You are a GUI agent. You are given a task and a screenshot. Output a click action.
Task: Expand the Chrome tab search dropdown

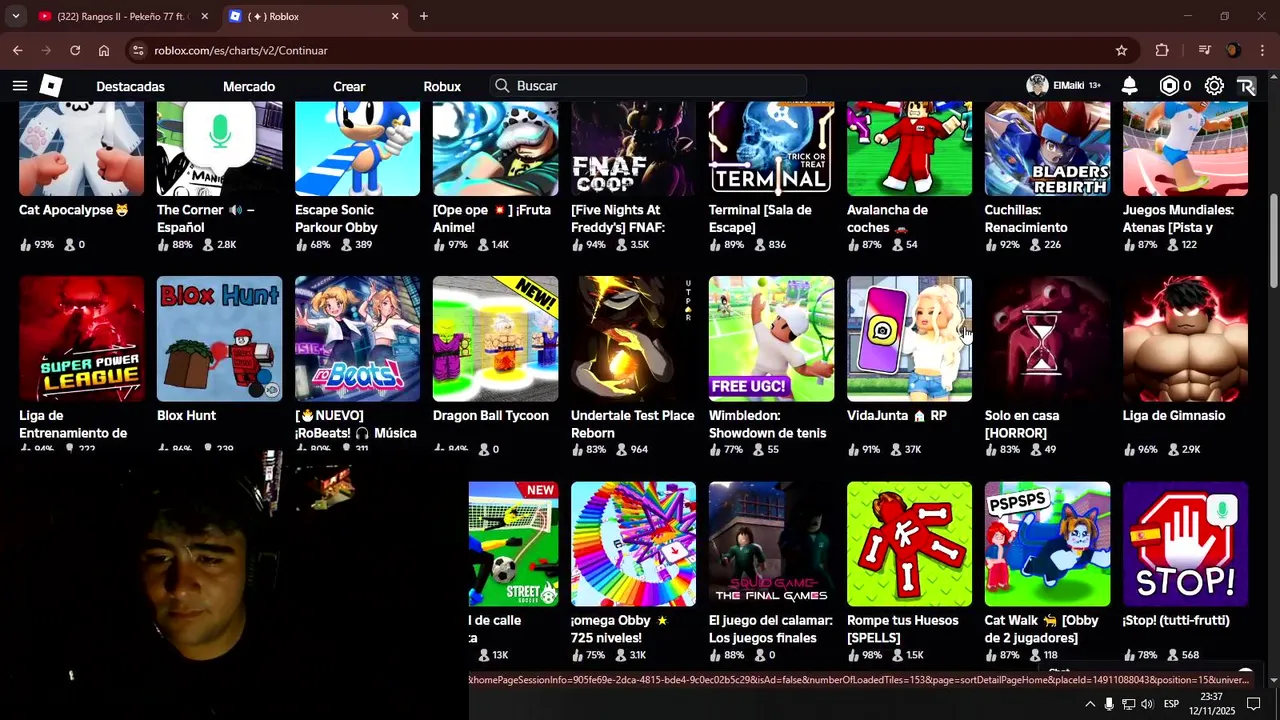pyautogui.click(x=16, y=16)
